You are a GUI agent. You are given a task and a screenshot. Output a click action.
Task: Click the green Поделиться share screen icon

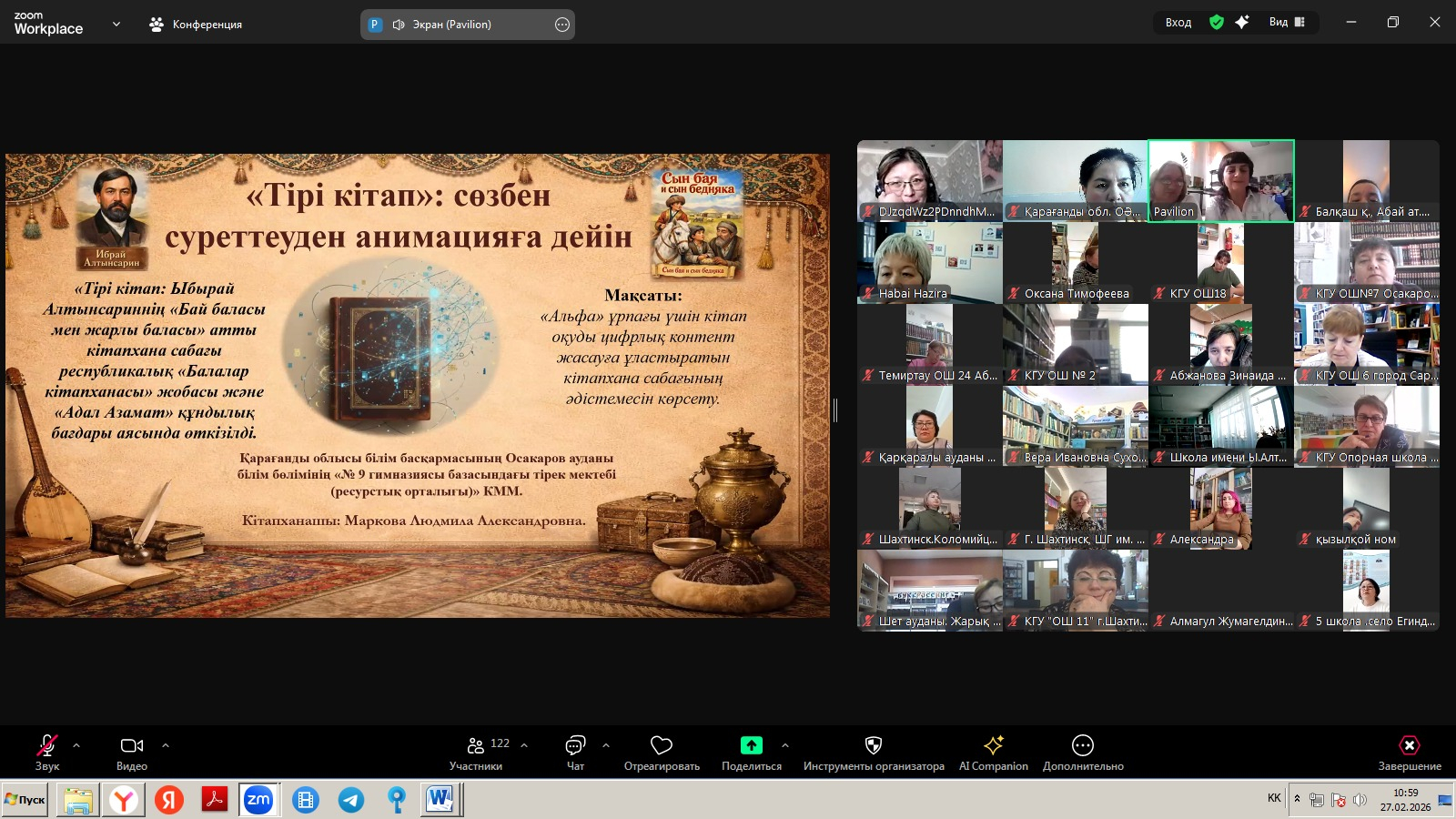click(751, 746)
